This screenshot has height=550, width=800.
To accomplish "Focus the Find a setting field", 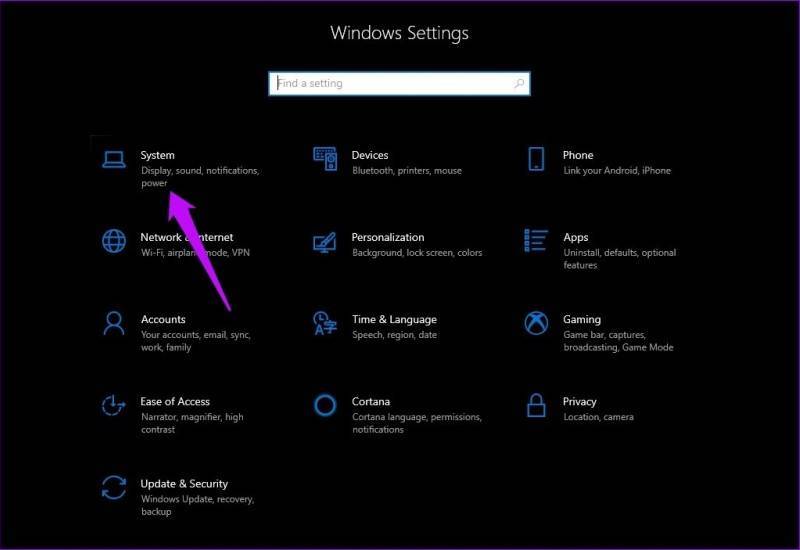I will click(x=399, y=84).
